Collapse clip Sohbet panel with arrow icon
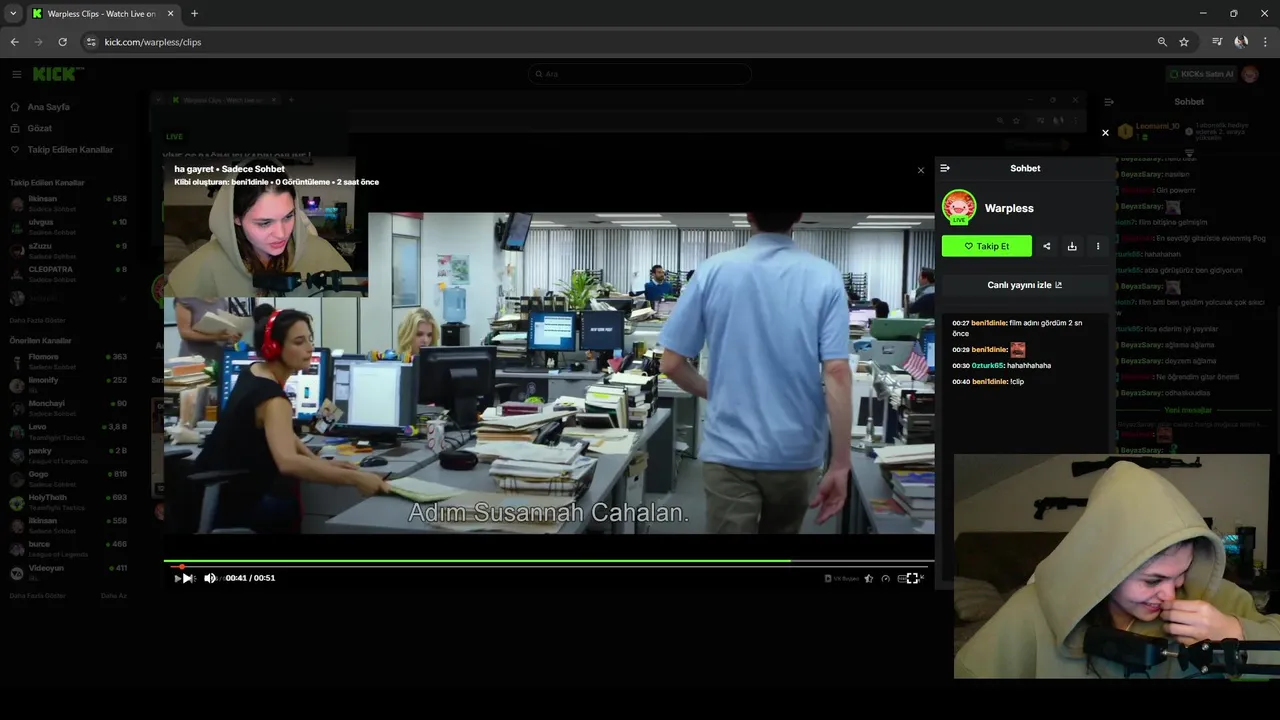 tap(945, 168)
